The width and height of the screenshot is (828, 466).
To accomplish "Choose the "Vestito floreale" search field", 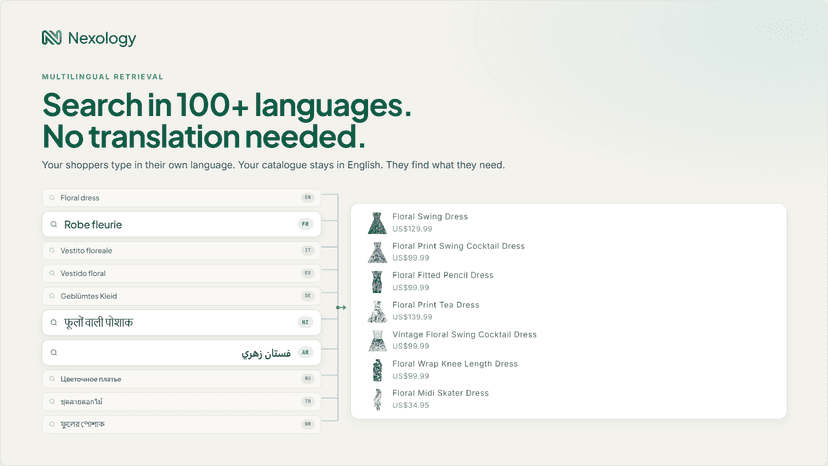I will tap(181, 250).
